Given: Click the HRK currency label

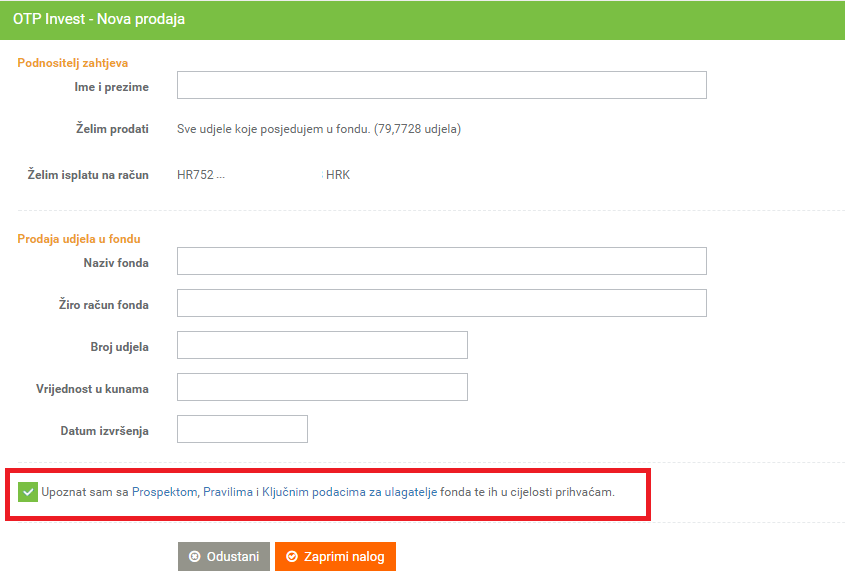Looking at the screenshot, I should tap(338, 175).
